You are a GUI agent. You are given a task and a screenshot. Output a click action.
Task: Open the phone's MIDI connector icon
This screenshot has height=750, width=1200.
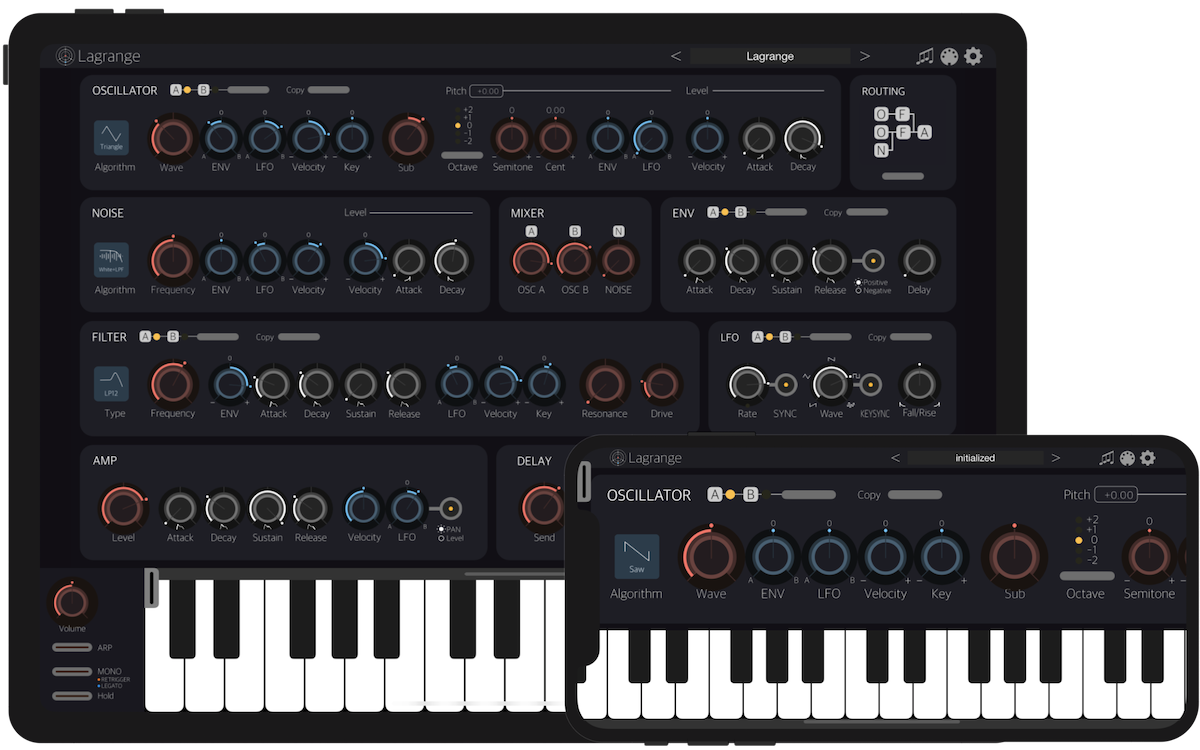pos(1127,458)
